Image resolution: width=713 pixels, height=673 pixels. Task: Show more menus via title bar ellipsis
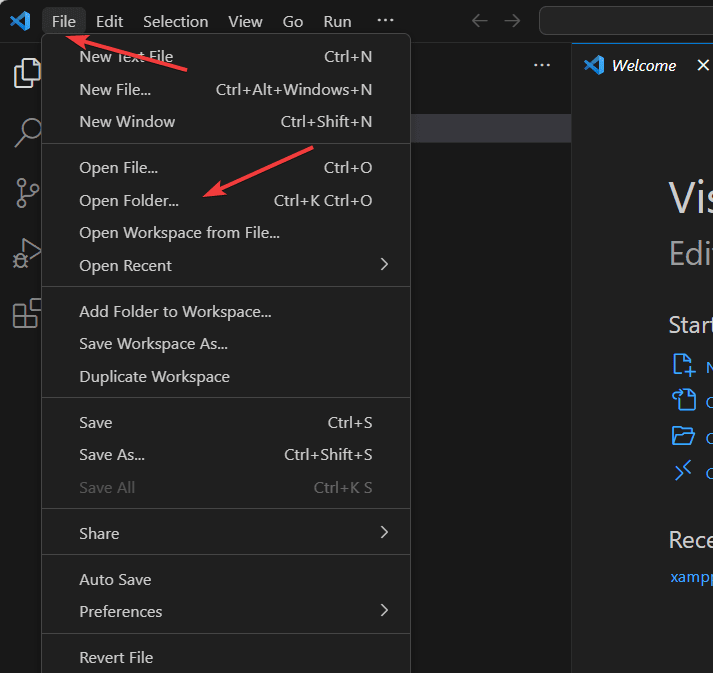[385, 21]
